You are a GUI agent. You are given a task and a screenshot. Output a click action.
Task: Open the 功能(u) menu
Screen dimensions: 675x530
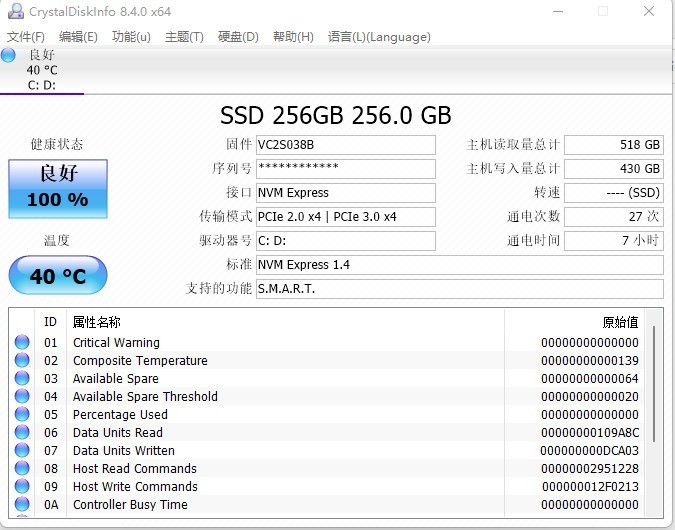click(131, 37)
